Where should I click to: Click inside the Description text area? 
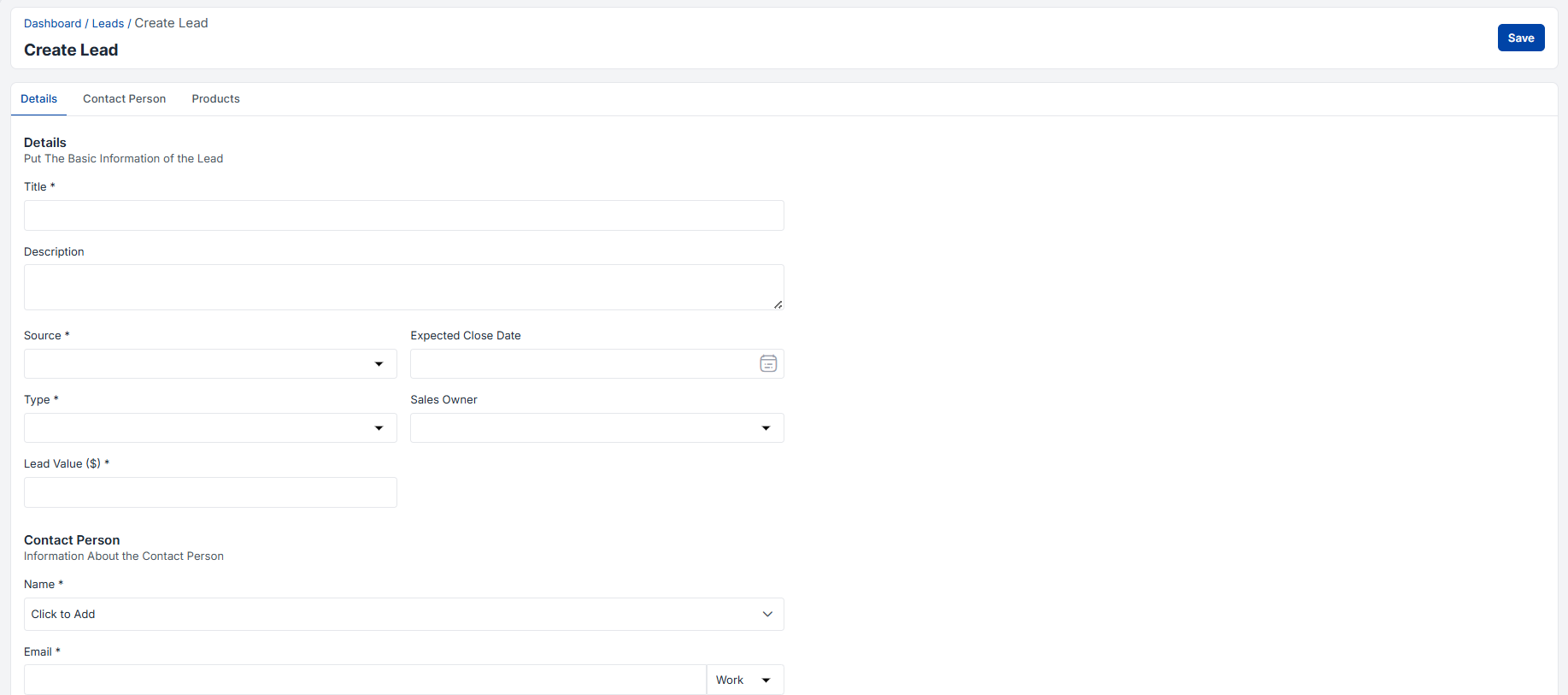point(403,287)
